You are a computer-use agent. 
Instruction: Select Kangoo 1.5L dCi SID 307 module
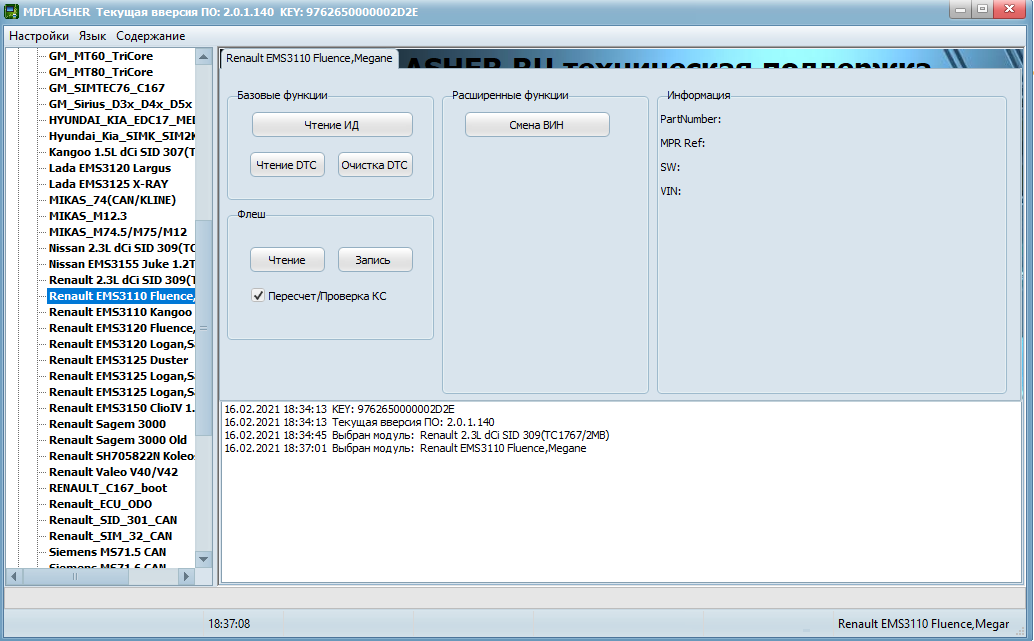point(122,152)
